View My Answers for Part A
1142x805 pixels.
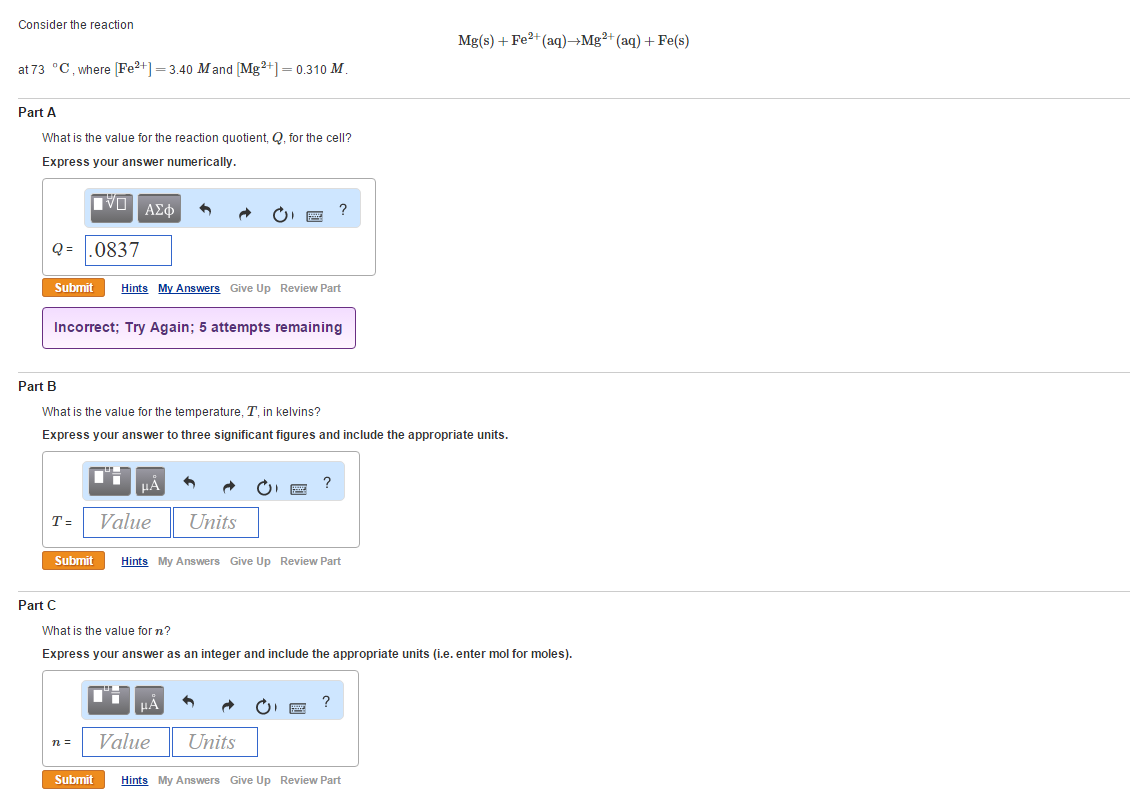[188, 288]
